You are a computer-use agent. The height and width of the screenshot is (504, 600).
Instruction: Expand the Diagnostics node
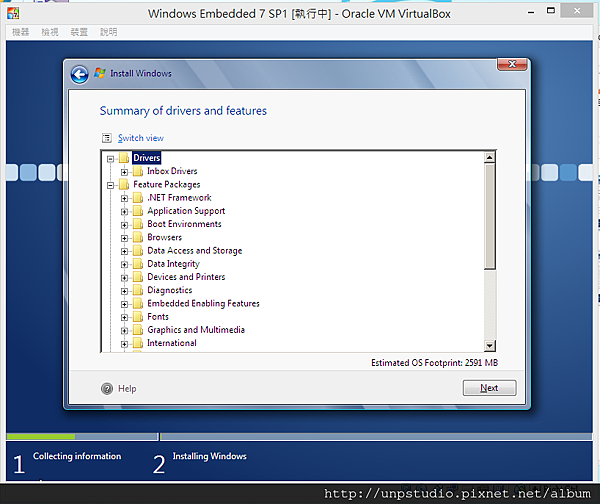pyautogui.click(x=124, y=291)
